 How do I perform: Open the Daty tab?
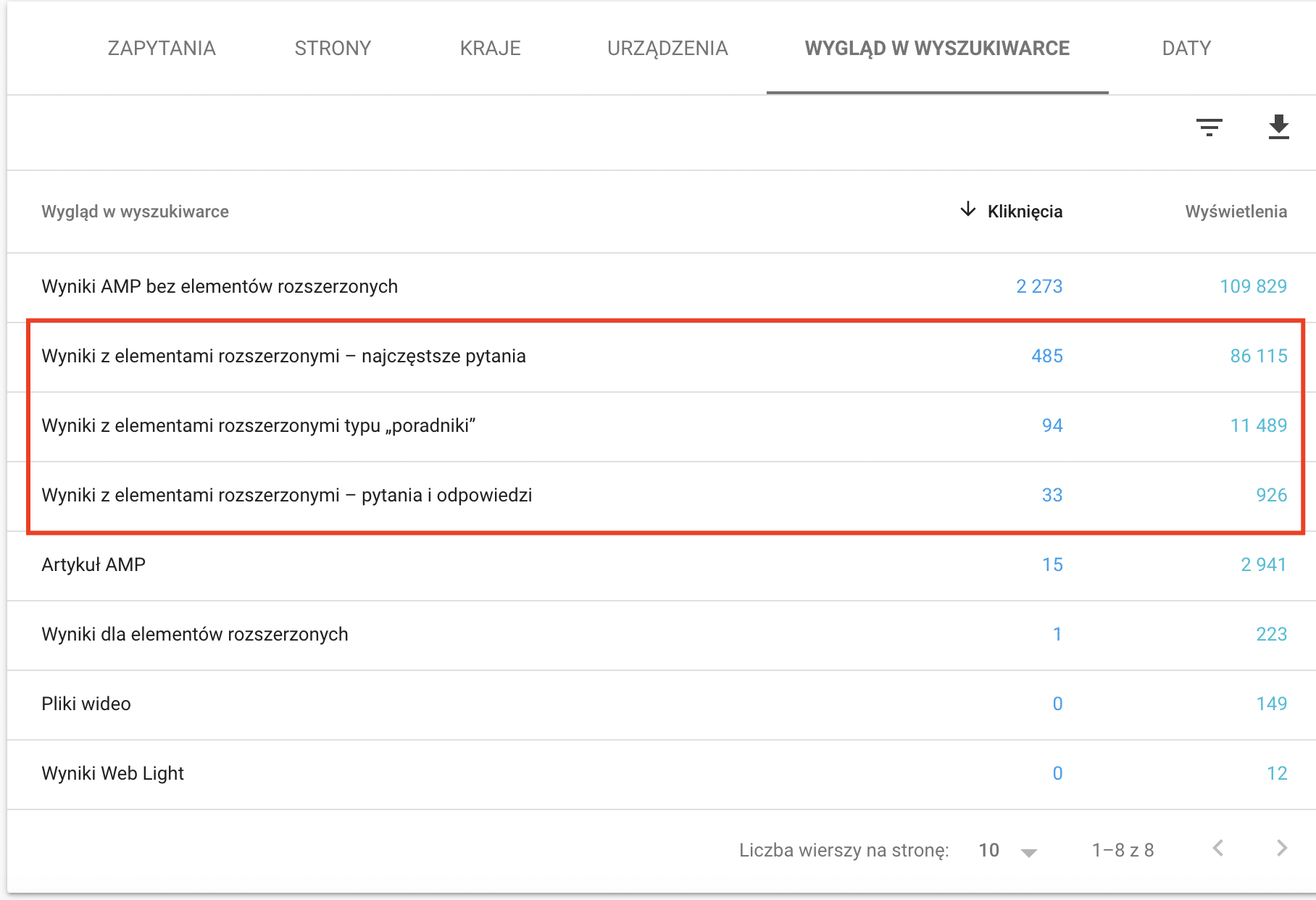coord(1186,49)
